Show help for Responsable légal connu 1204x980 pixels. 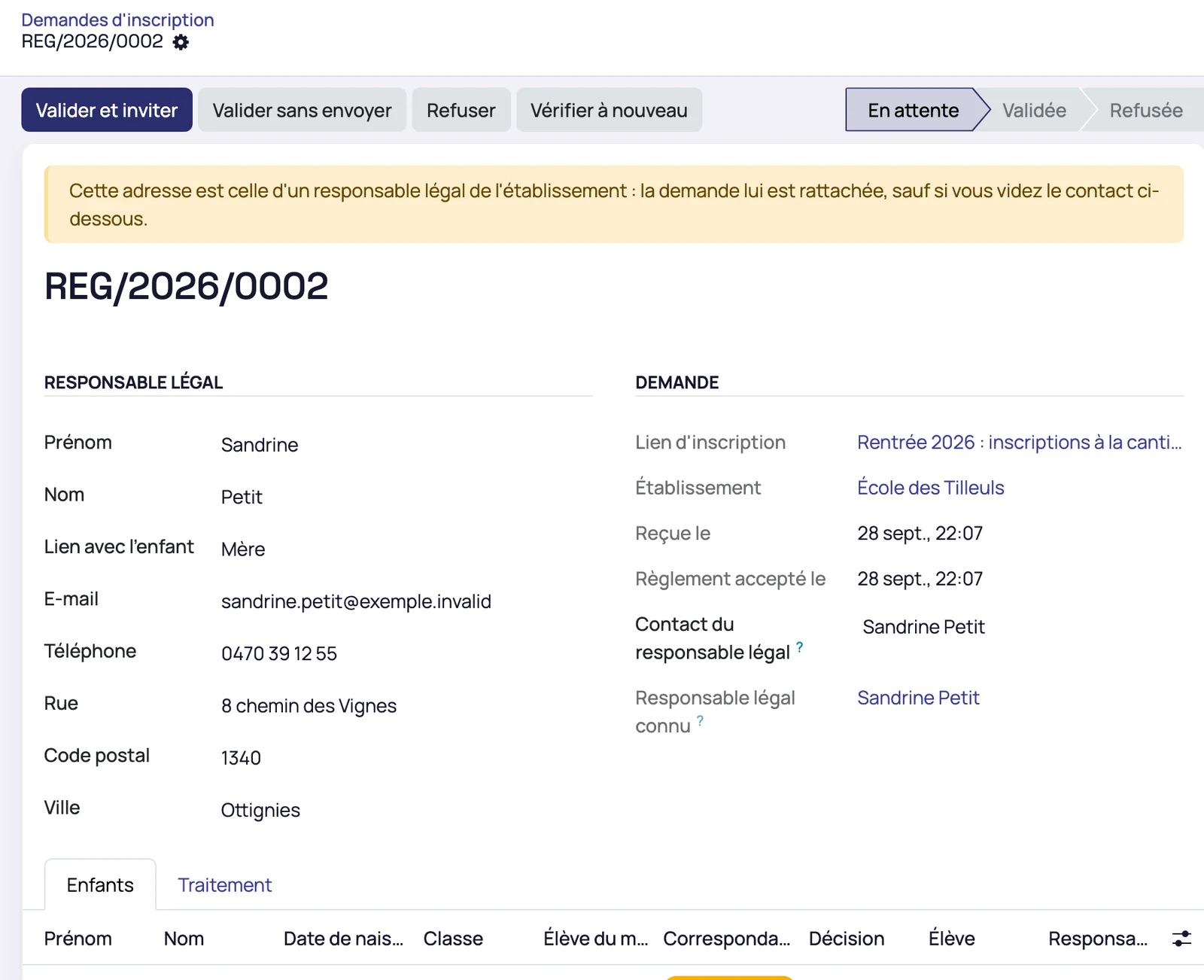point(700,720)
